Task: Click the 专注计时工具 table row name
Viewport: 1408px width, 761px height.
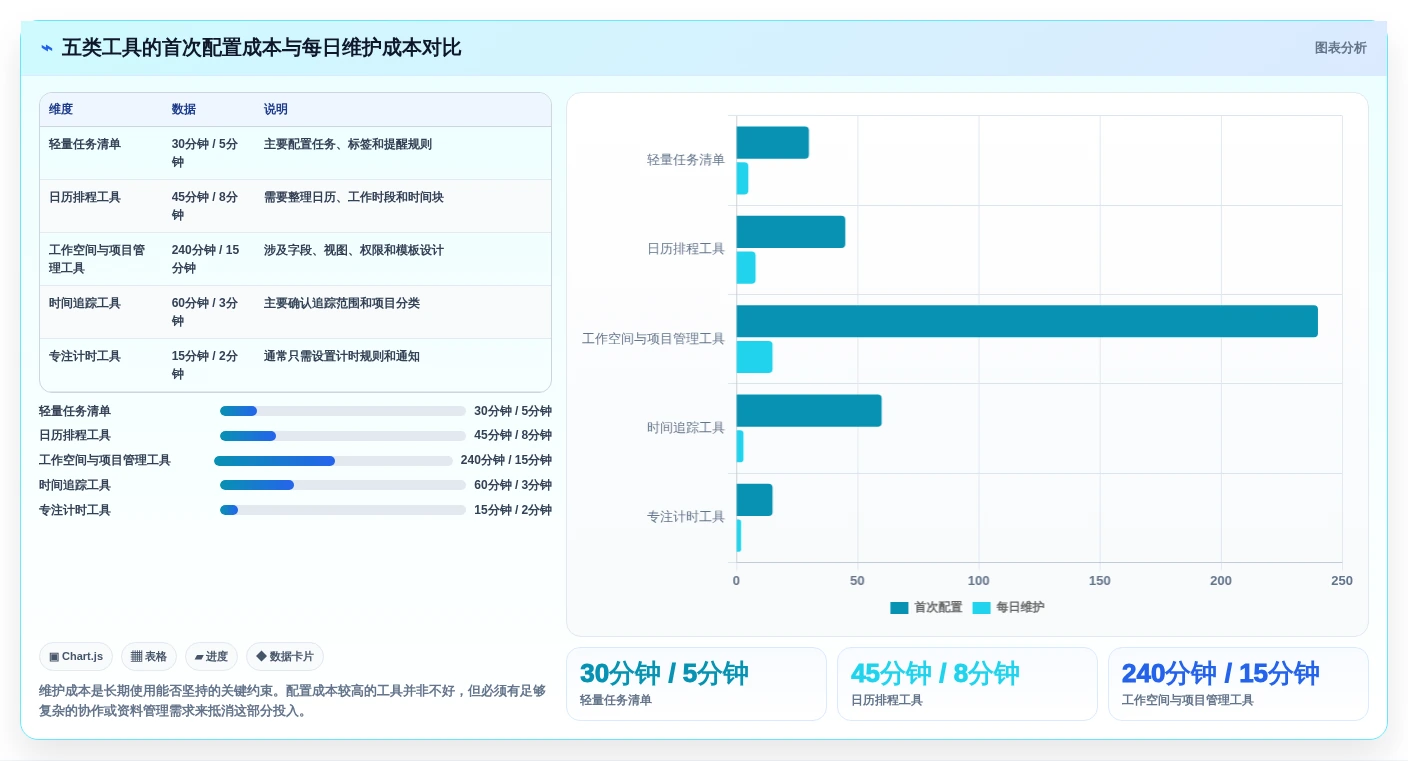Action: point(85,356)
